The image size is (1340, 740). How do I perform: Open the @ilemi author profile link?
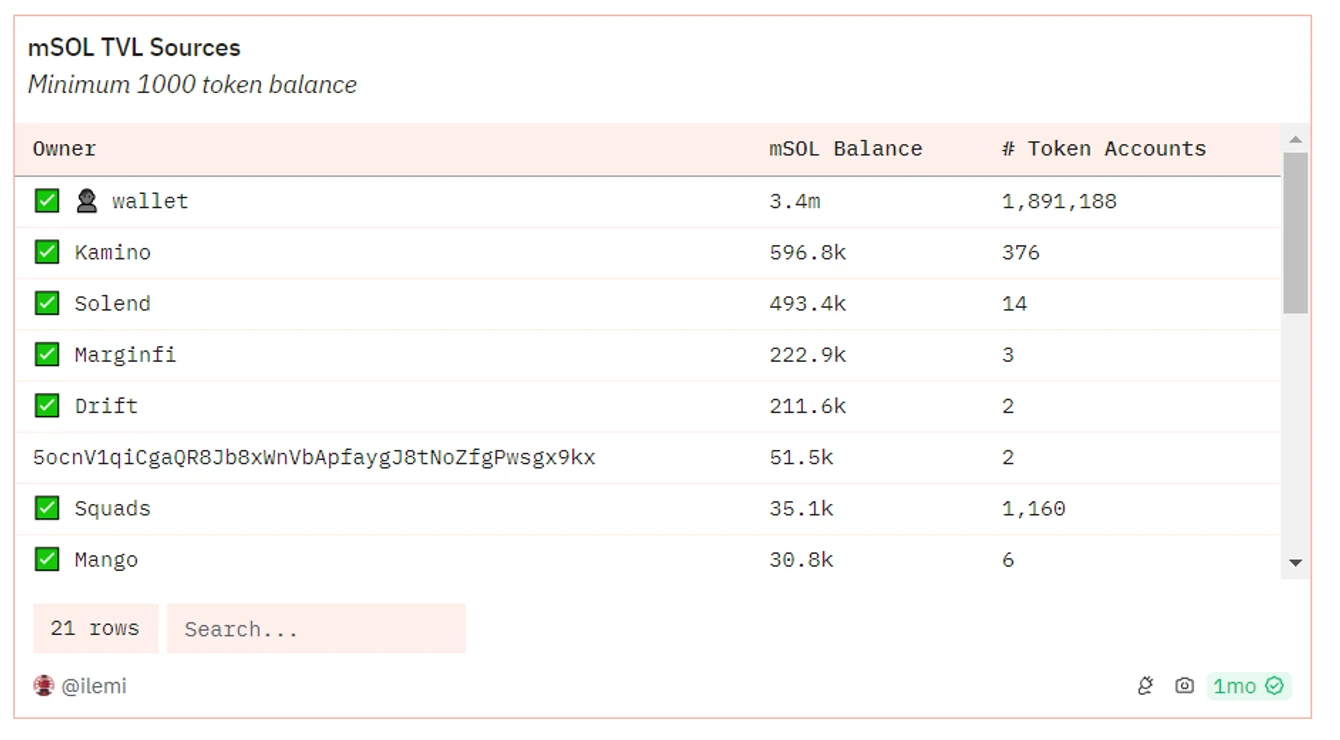[x=94, y=686]
